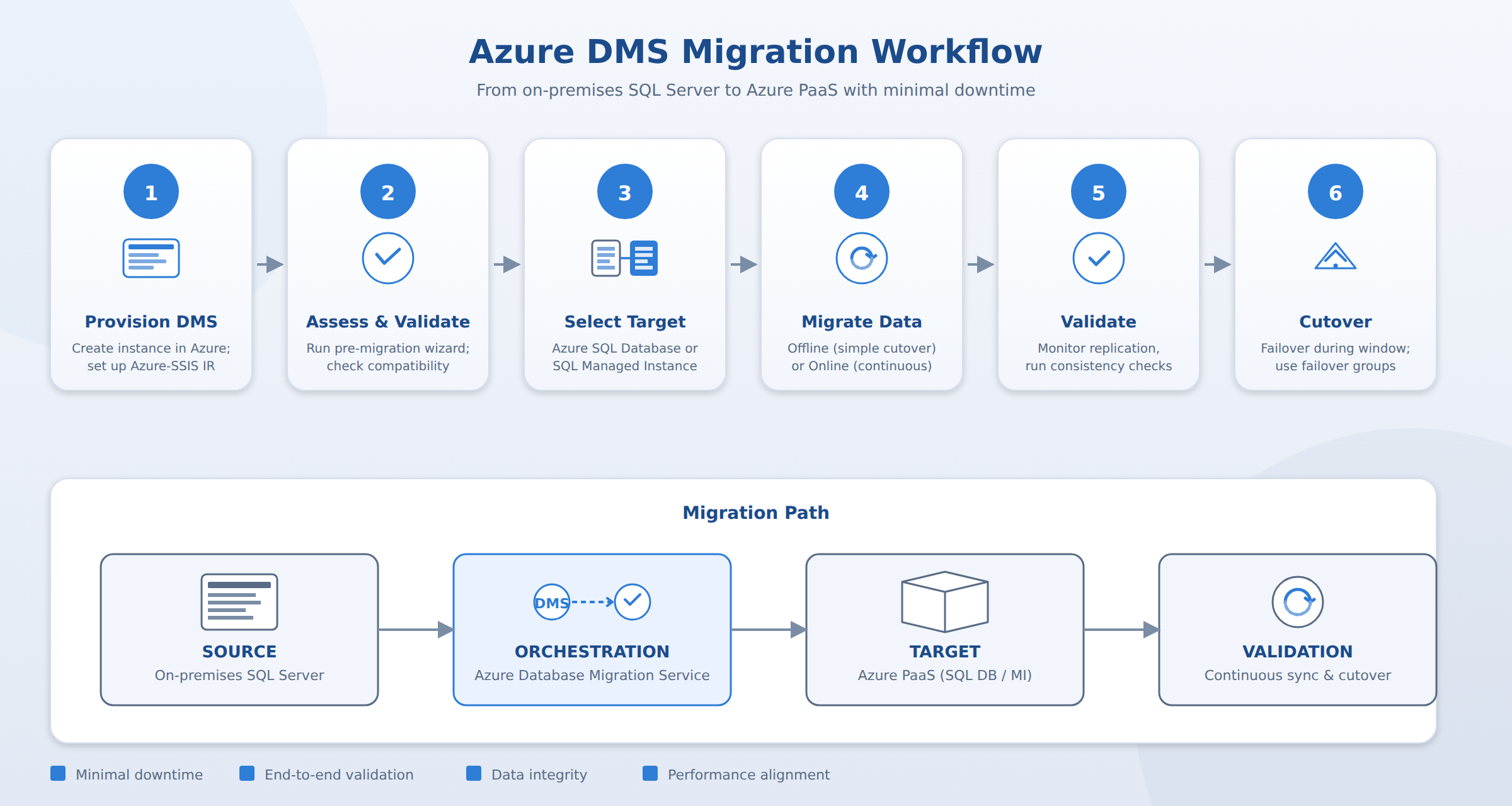Click 'On-premises SQL Server' text
The height and width of the screenshot is (806, 1512).
click(x=239, y=675)
